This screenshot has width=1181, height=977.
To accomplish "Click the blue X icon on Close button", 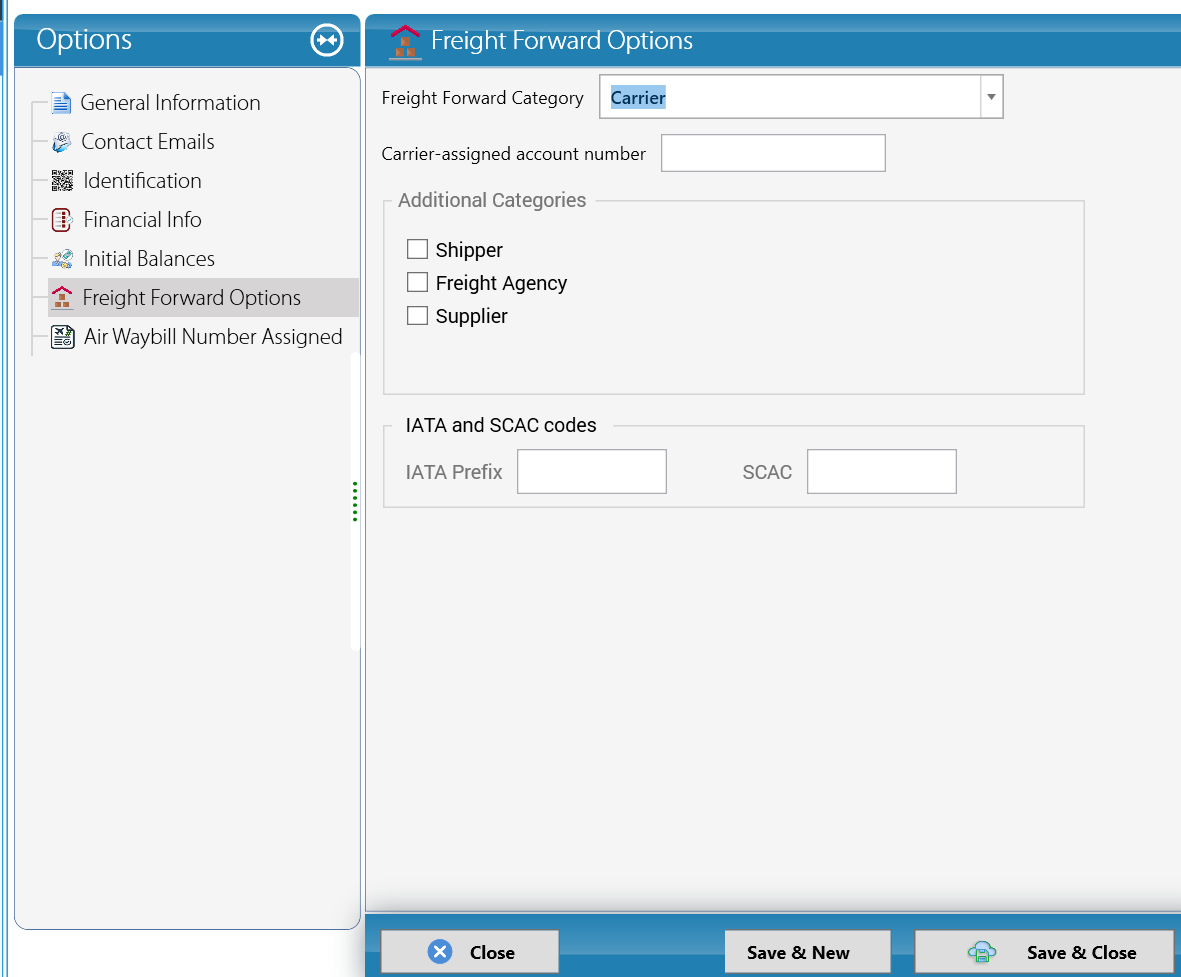I will [440, 951].
